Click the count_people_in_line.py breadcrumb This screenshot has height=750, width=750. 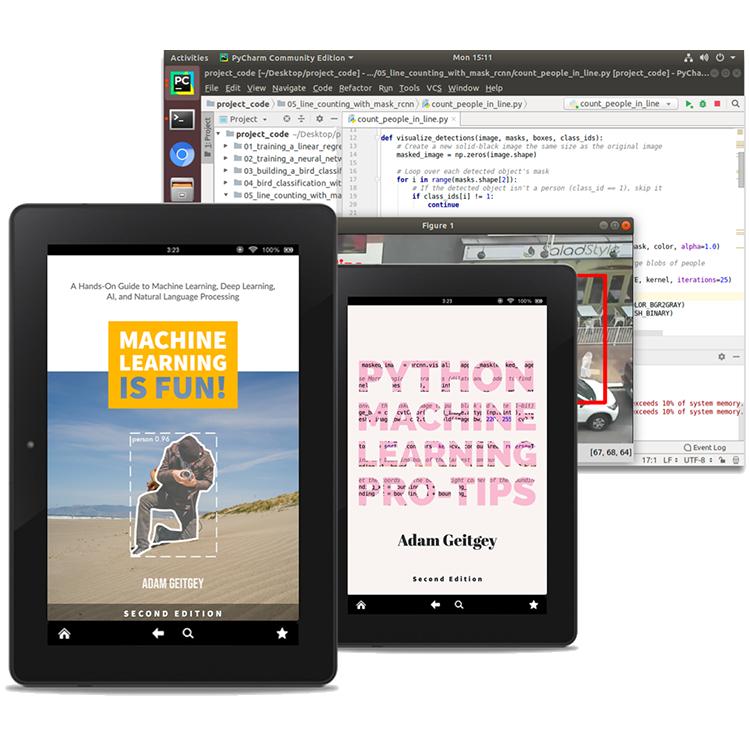pyautogui.click(x=472, y=104)
